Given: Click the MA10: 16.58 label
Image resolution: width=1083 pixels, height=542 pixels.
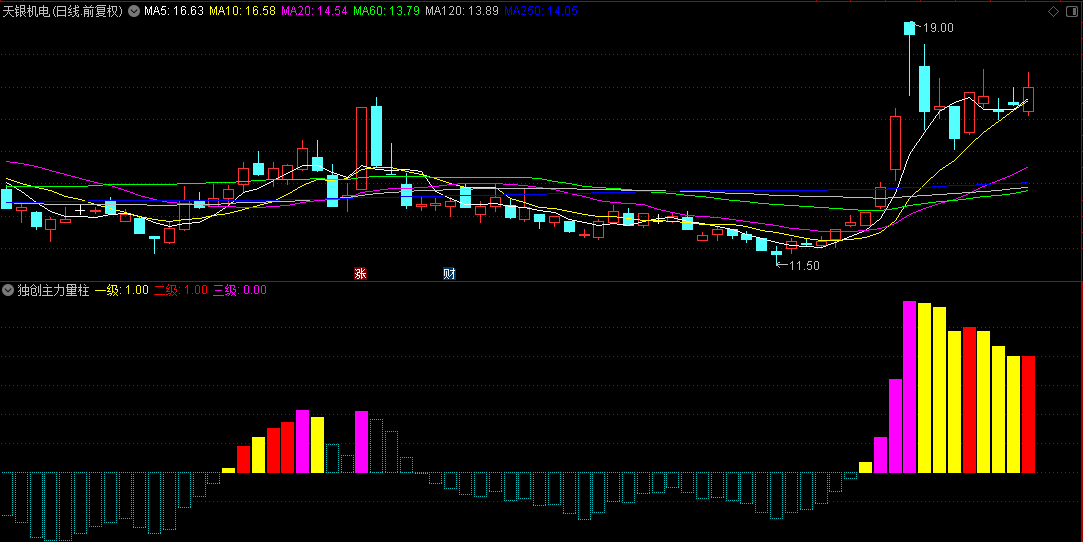Looking at the screenshot, I should pos(242,11).
